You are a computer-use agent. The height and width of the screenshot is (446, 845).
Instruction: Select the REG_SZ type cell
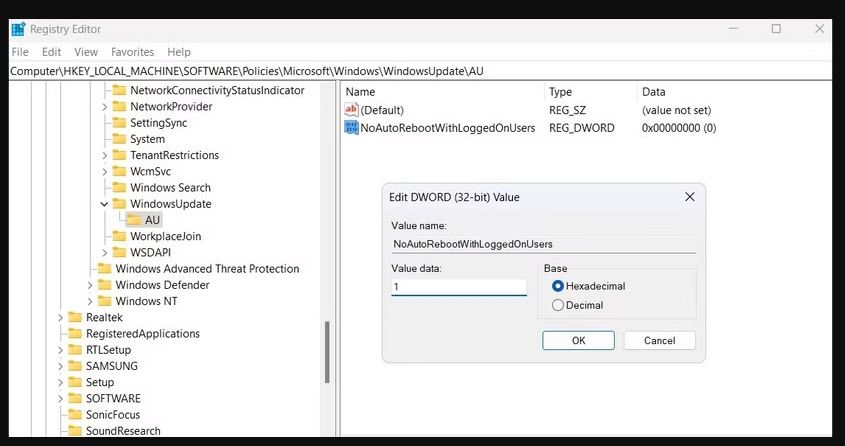pos(567,110)
